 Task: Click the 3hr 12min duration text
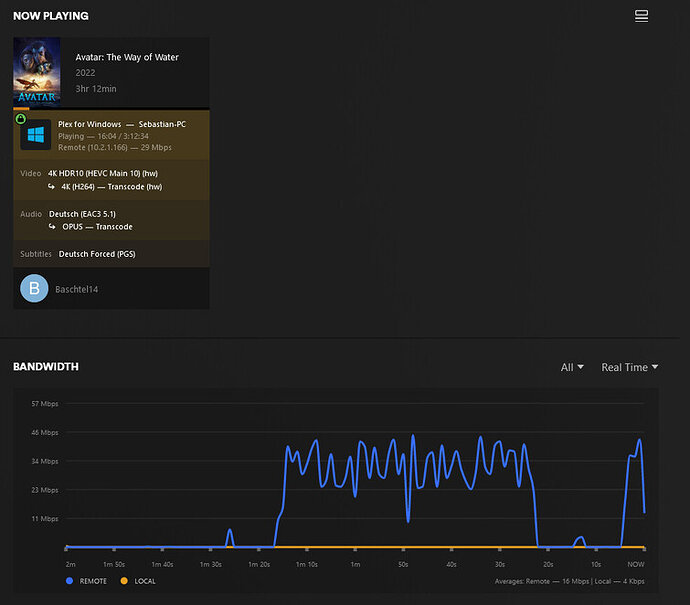click(x=95, y=88)
